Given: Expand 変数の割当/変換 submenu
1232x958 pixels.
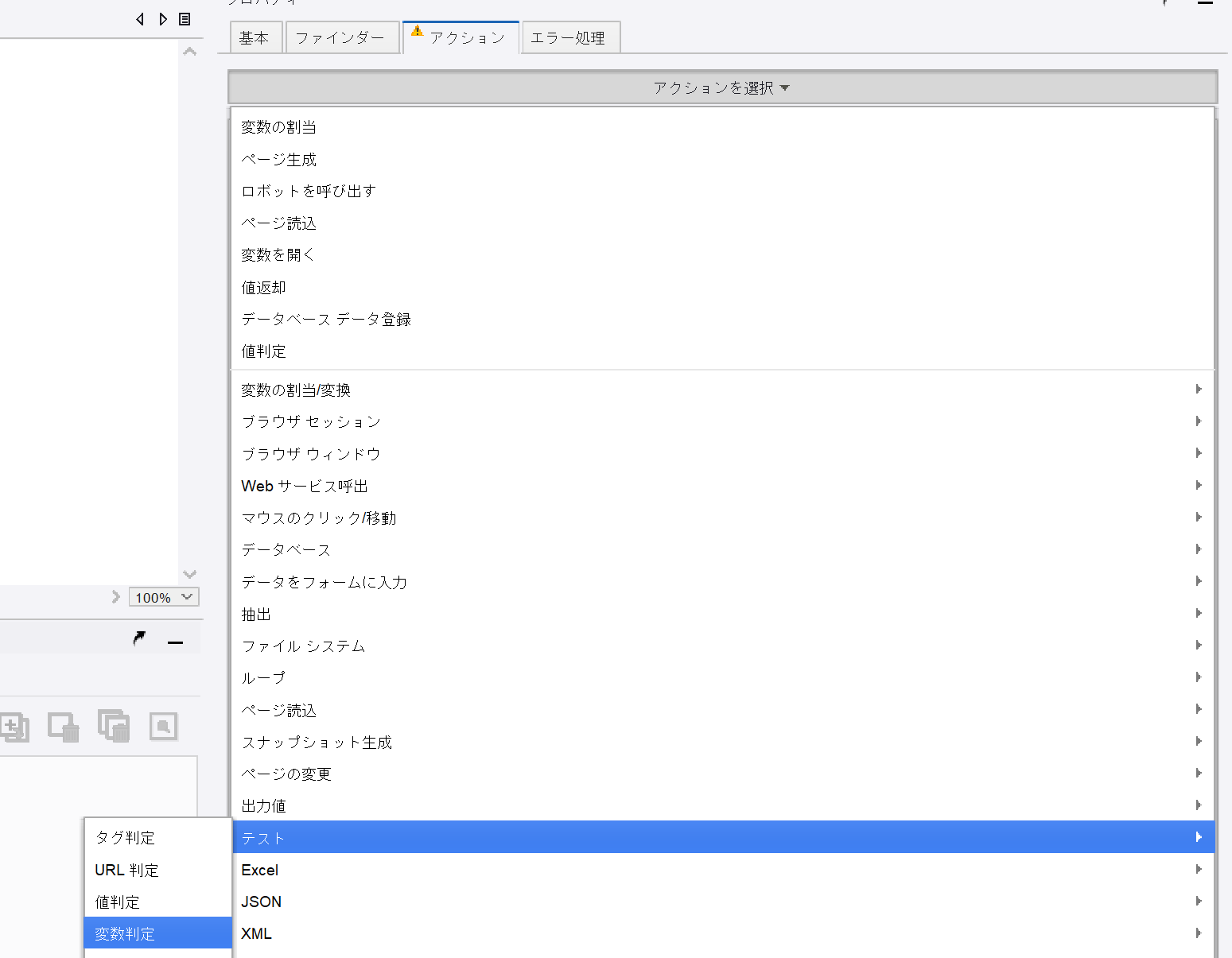Looking at the screenshot, I should point(722,390).
